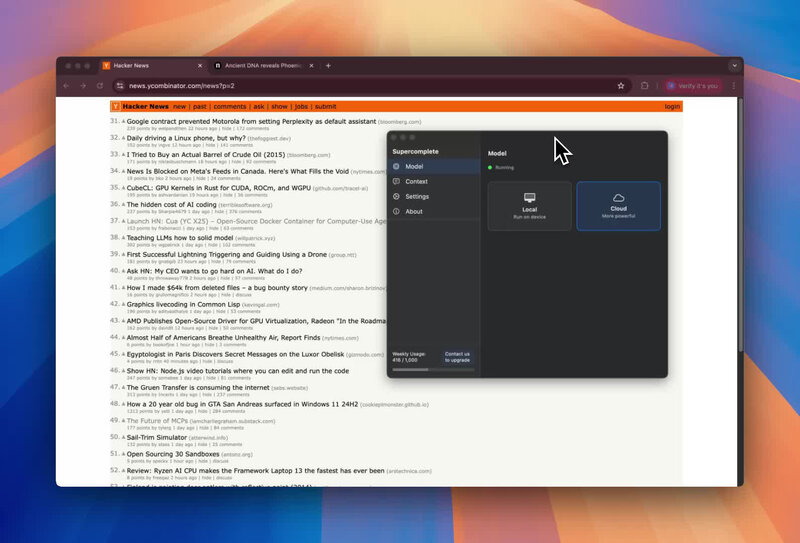Upvote story 31 about Google Motorola contract
Screen dimensions: 800x543
point(123,121)
